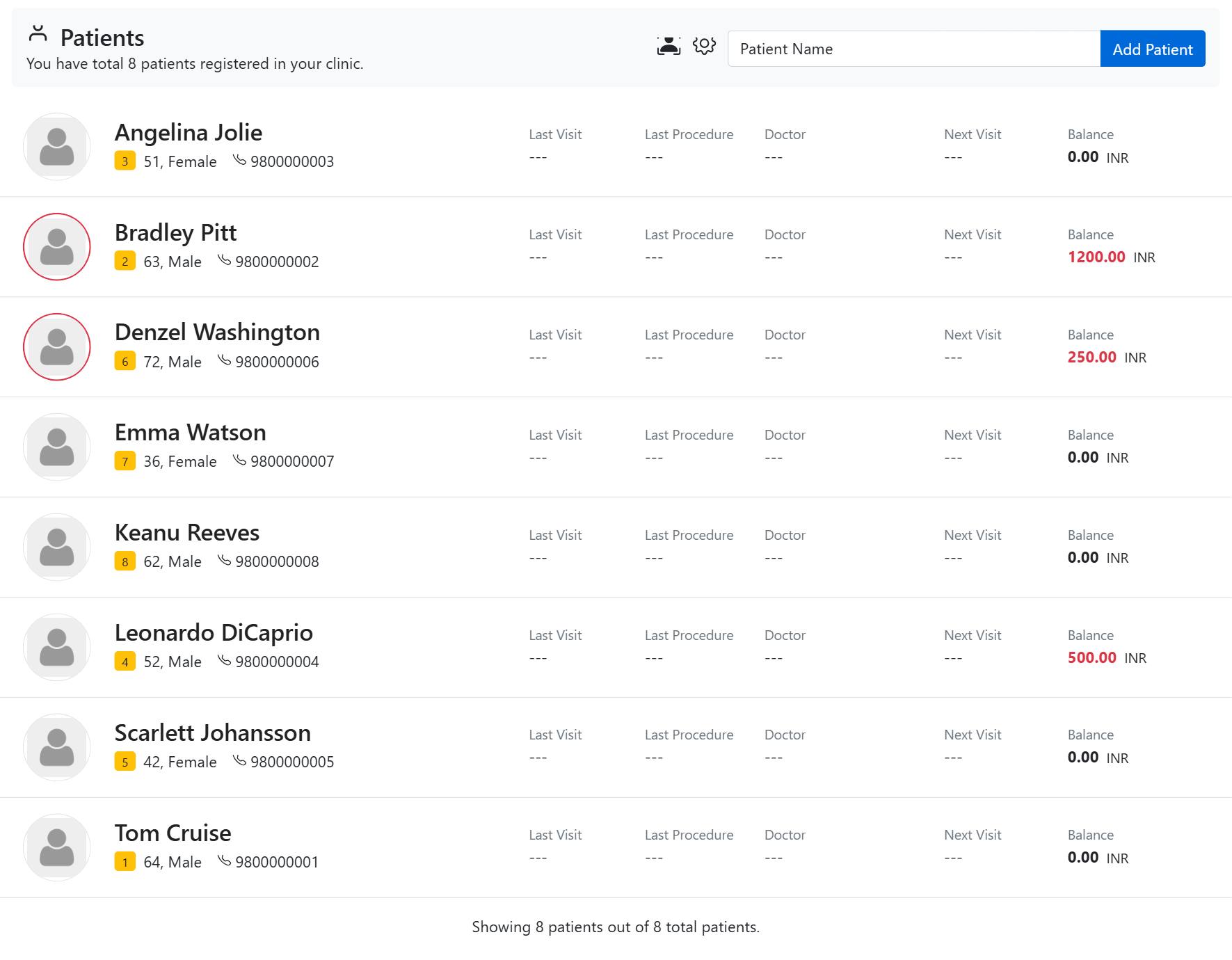Image resolution: width=1232 pixels, height=960 pixels.
Task: Click Leonardo DiCaprio's 500.00 balance
Action: [1092, 657]
